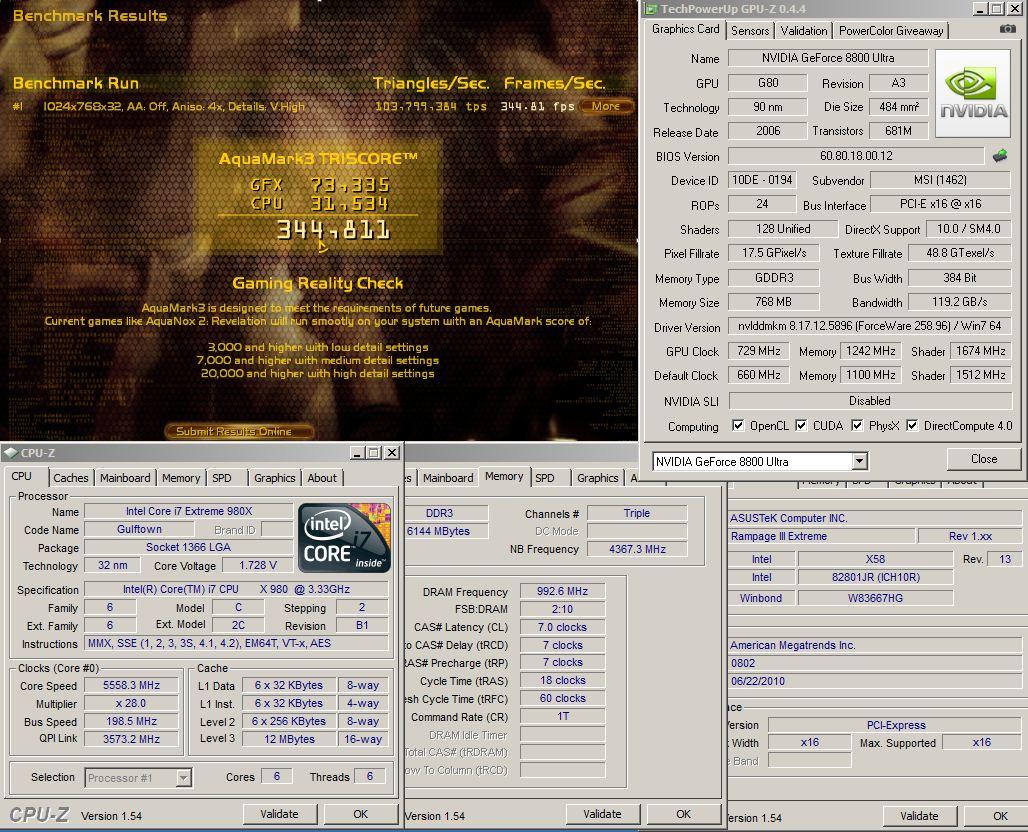The image size is (1028, 832).
Task: Open About tab in front CPU-Z window
Action: click(323, 478)
